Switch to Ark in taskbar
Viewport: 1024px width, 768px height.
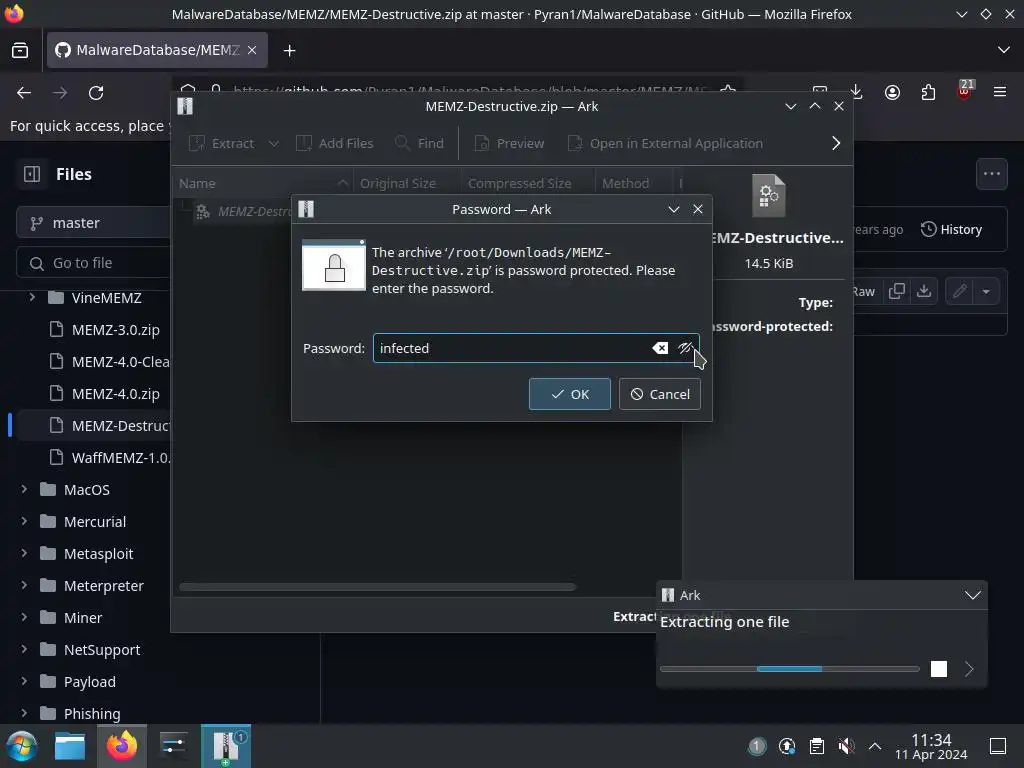226,746
